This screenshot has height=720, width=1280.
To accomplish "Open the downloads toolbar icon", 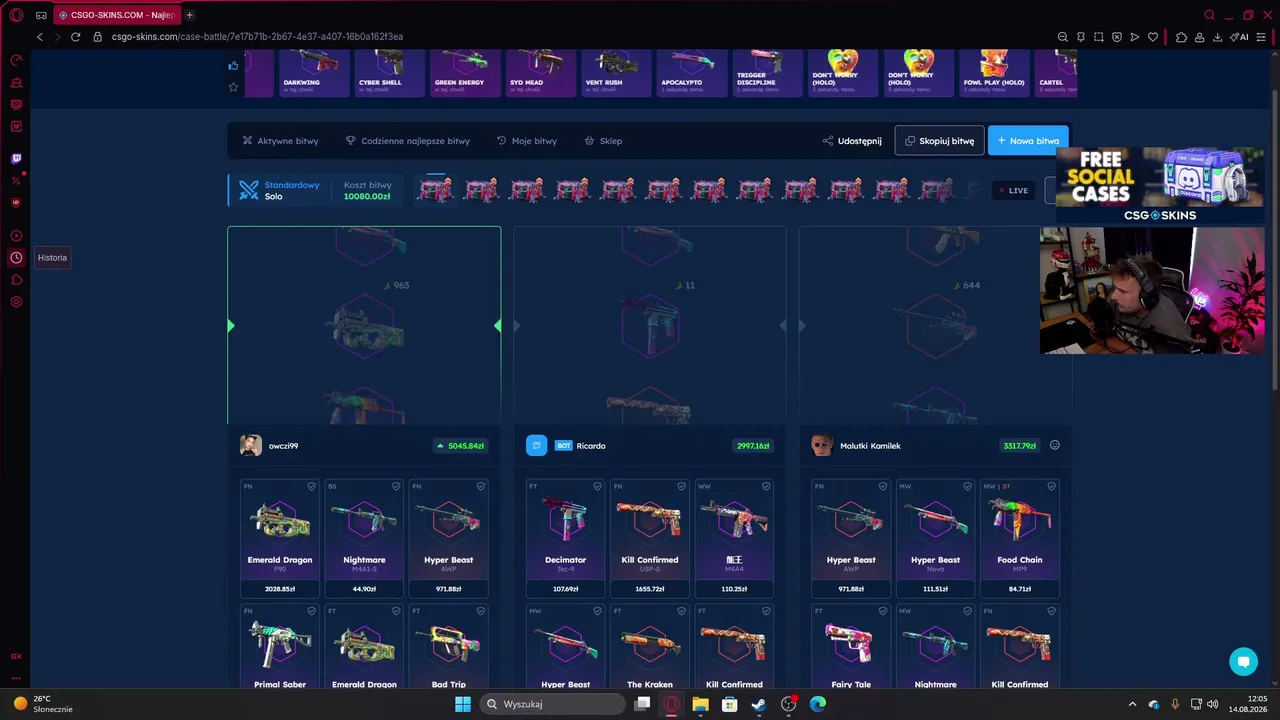I will click(1217, 37).
